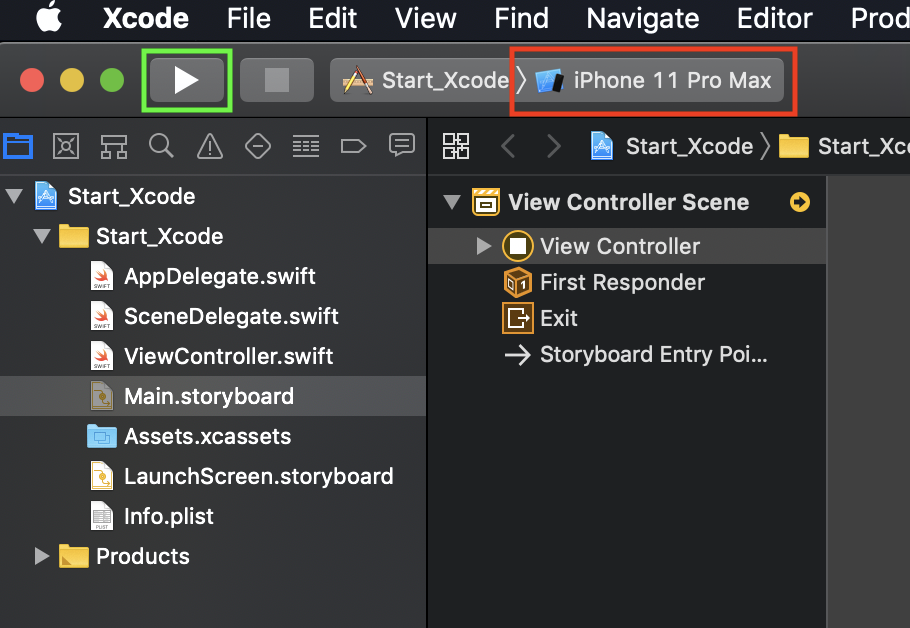Image resolution: width=910 pixels, height=628 pixels.
Task: Select the Start_Xcode scheme in toolbar
Action: click(x=425, y=80)
